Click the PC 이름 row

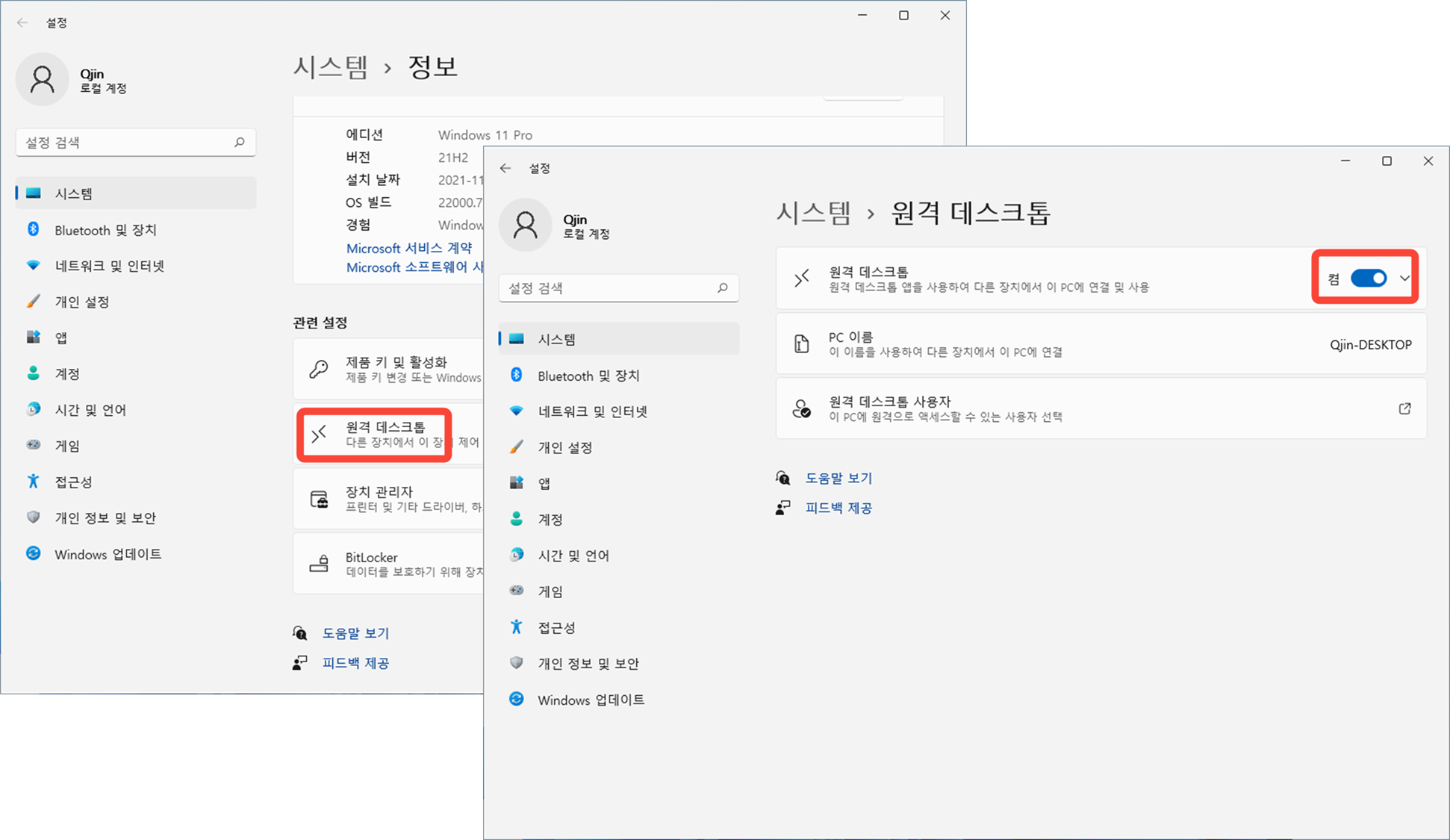(1101, 344)
